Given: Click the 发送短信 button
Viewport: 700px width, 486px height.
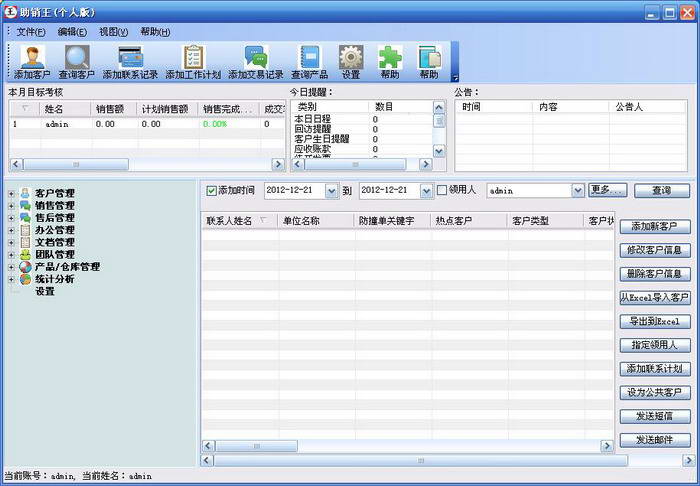Looking at the screenshot, I should coord(655,416).
